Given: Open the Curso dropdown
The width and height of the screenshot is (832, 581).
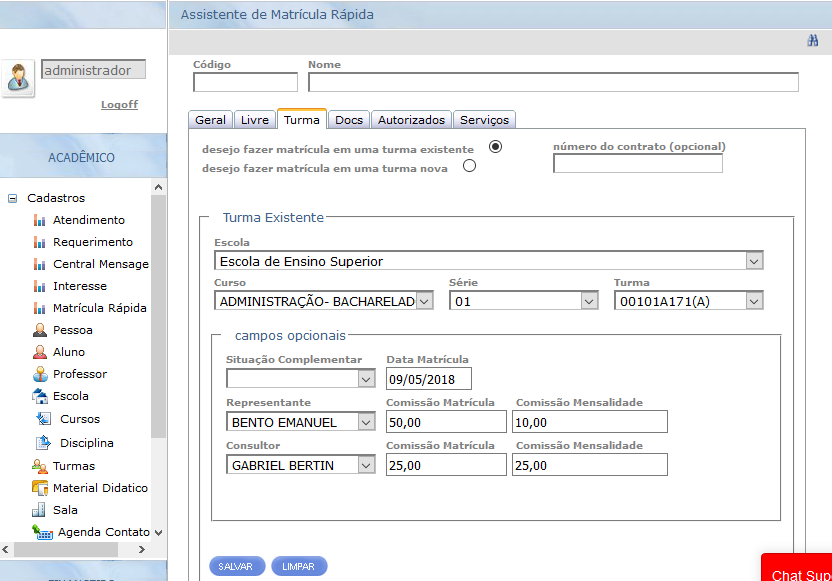Looking at the screenshot, I should click(x=424, y=301).
